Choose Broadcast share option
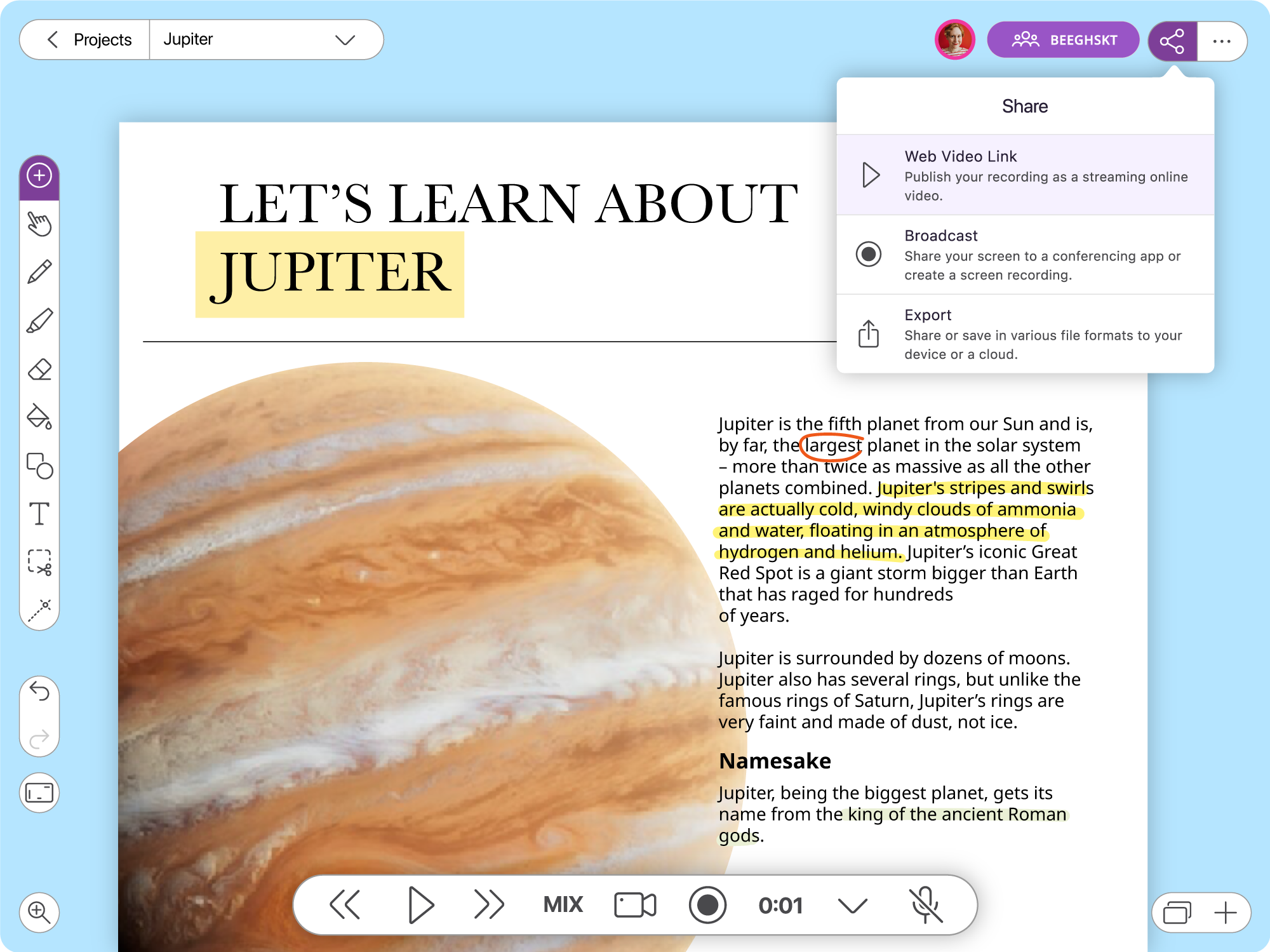This screenshot has height=952, width=1270. (1025, 254)
